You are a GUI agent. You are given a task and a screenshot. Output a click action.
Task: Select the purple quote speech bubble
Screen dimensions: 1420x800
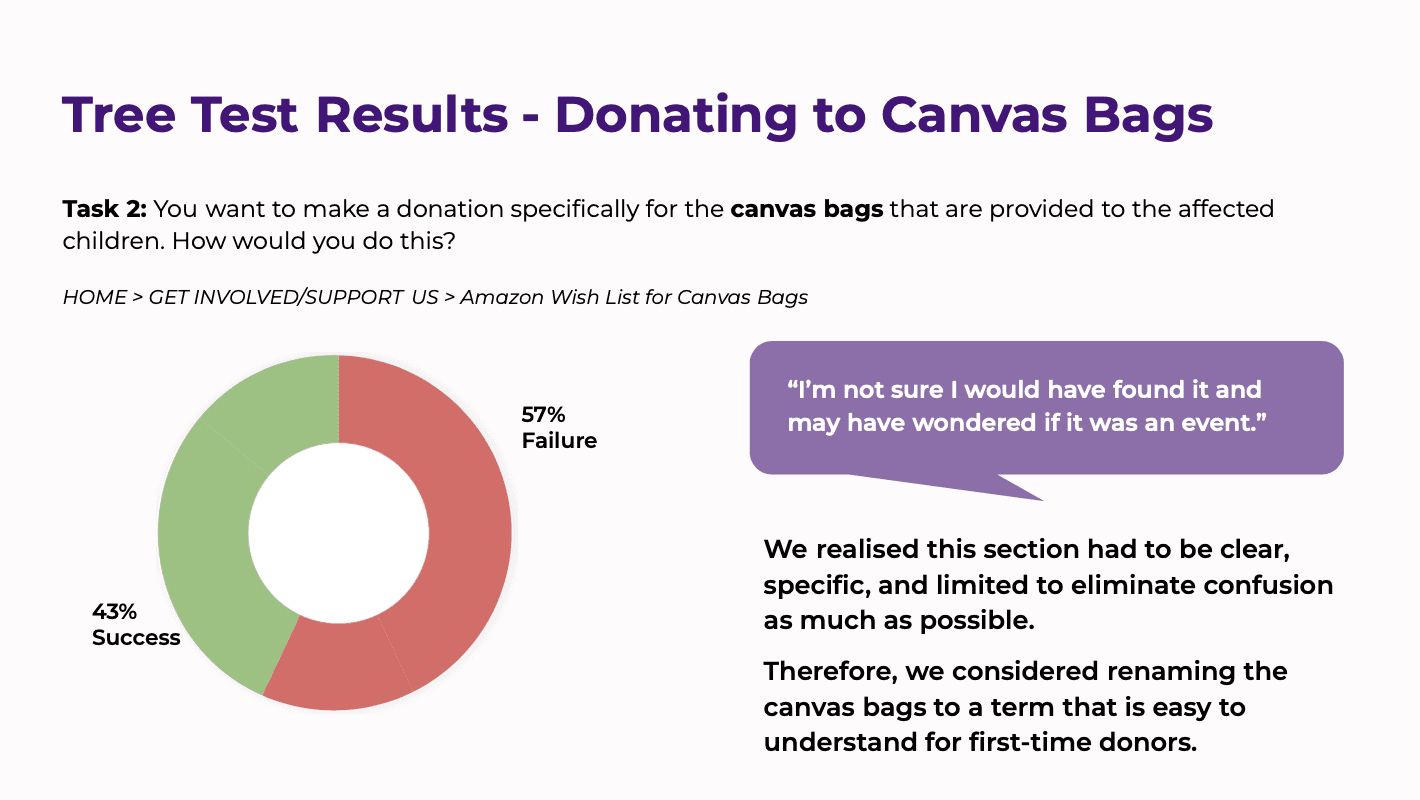pyautogui.click(x=1046, y=408)
